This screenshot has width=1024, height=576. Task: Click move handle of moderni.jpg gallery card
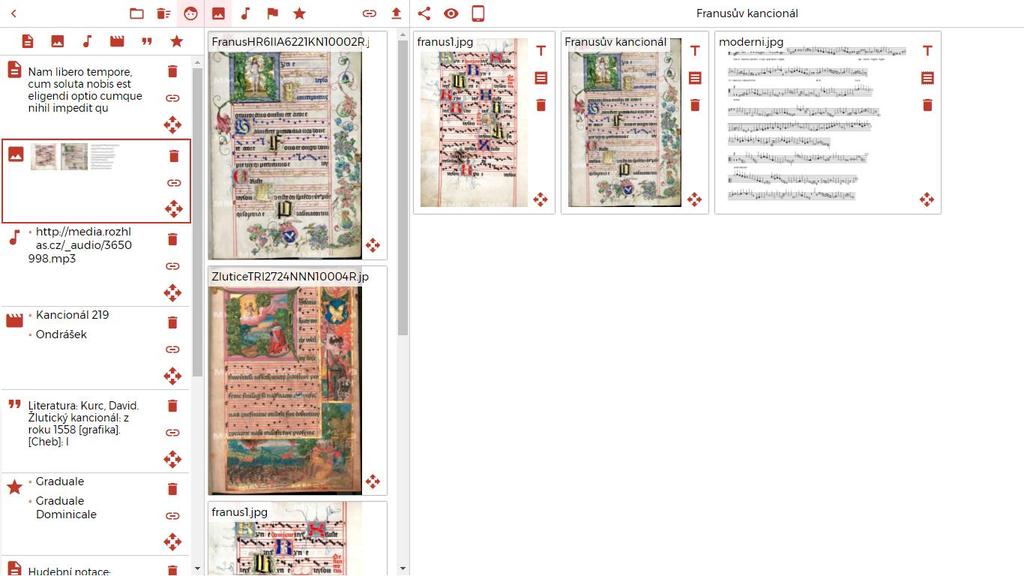point(927,199)
